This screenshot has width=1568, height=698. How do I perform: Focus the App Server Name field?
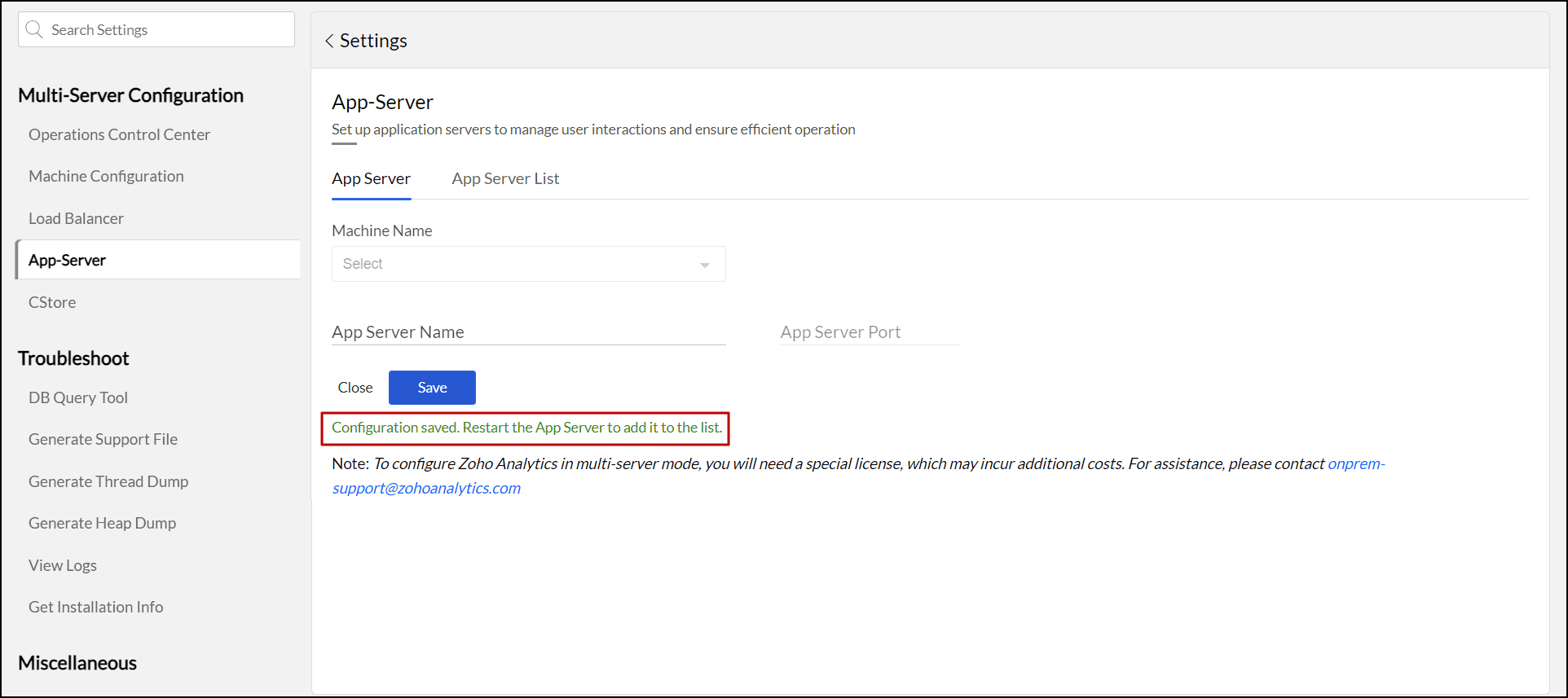point(527,332)
